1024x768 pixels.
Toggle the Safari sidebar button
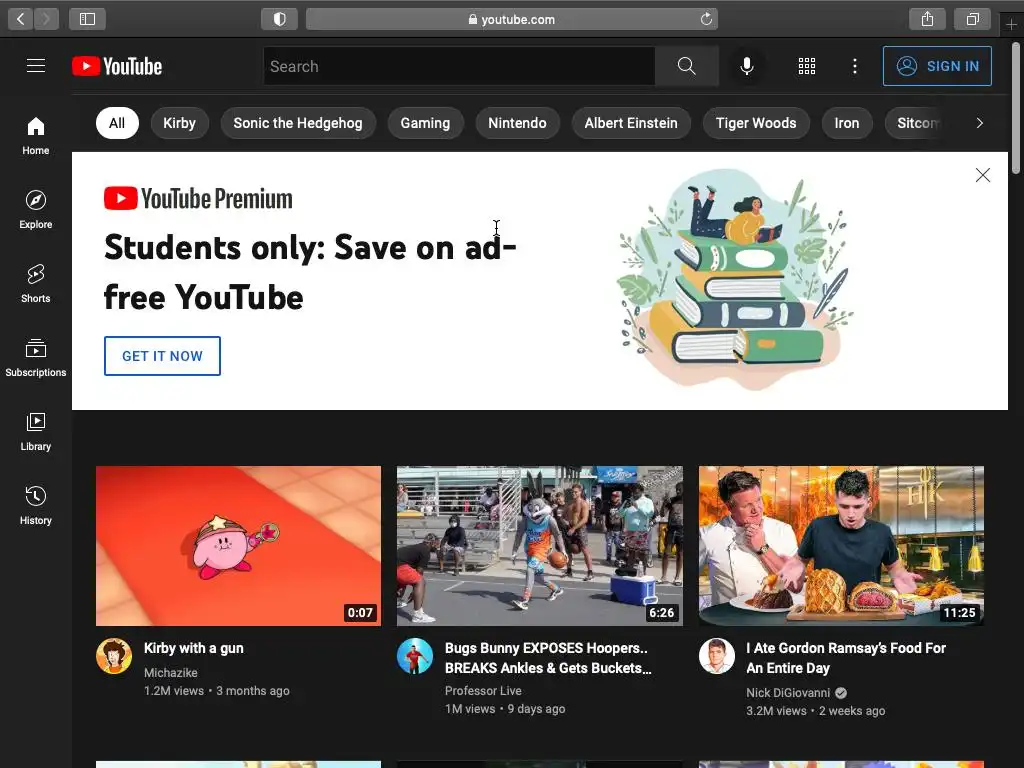click(88, 19)
